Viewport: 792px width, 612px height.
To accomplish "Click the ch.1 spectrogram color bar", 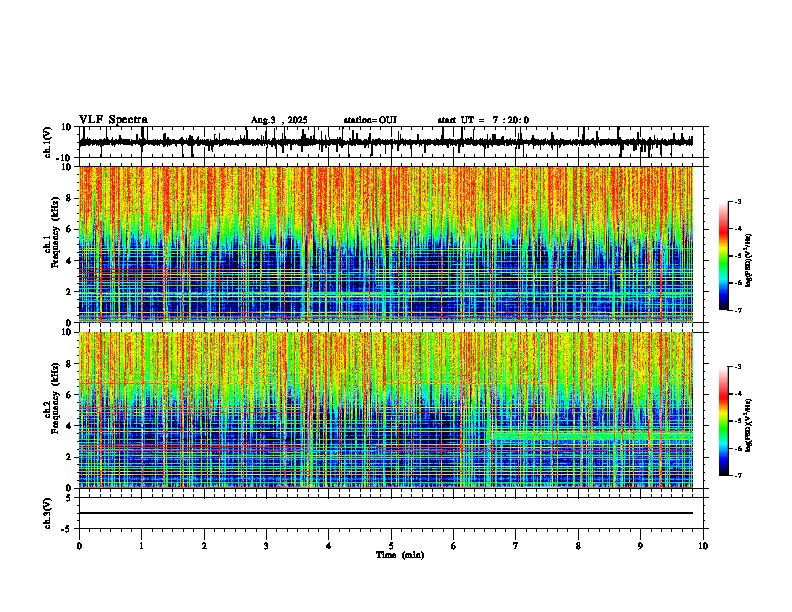I will coord(724,256).
